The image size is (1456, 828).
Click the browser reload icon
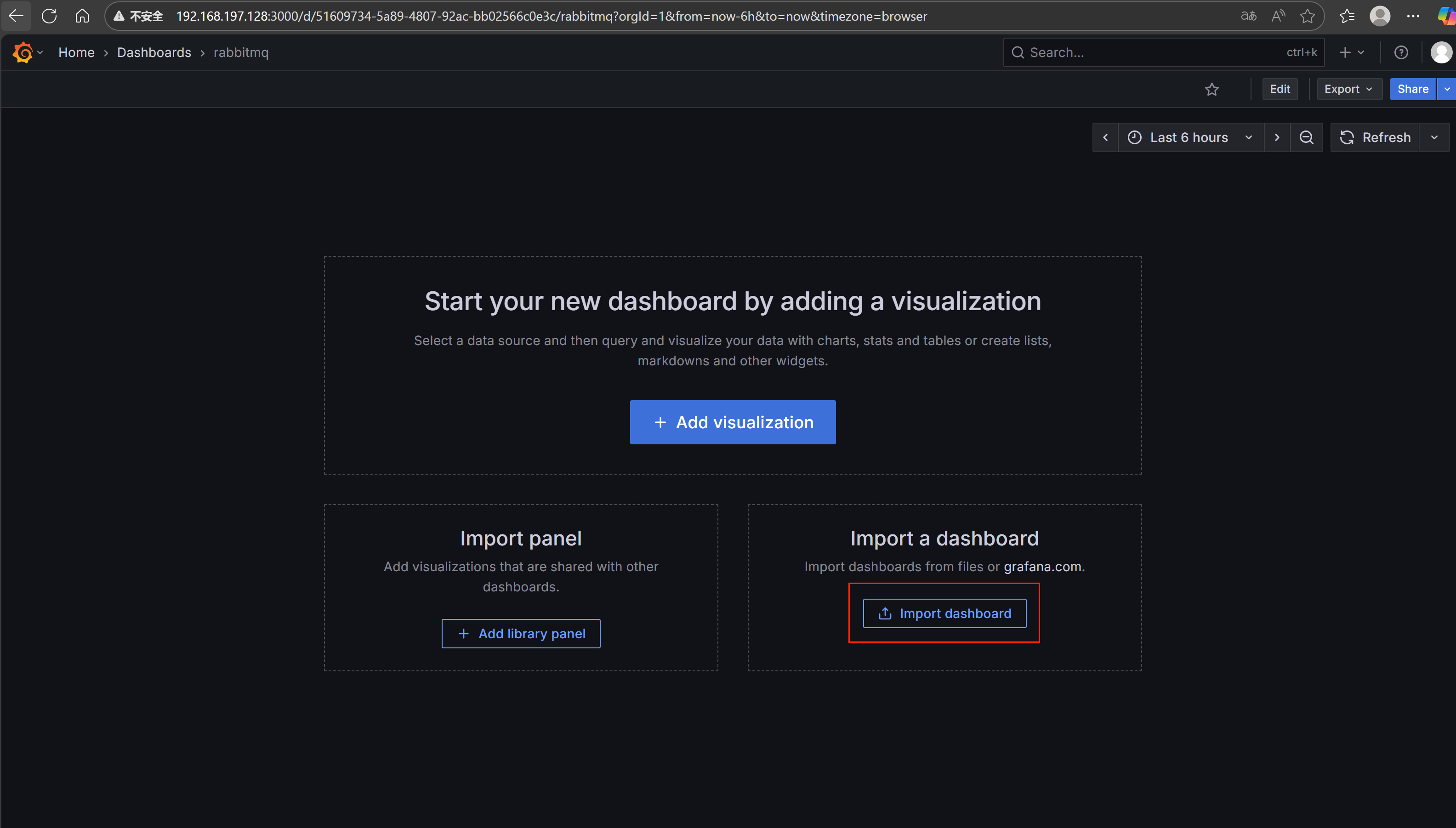pyautogui.click(x=50, y=16)
